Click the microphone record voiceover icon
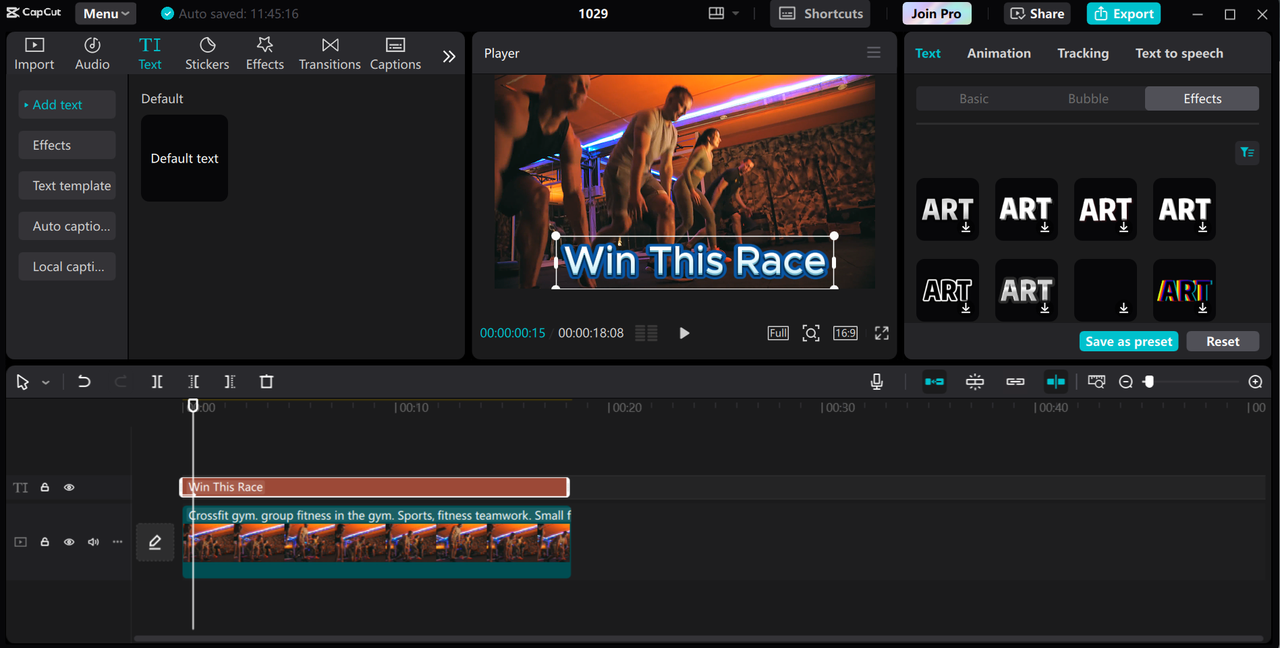Screen dimensions: 1280x648 (877, 382)
